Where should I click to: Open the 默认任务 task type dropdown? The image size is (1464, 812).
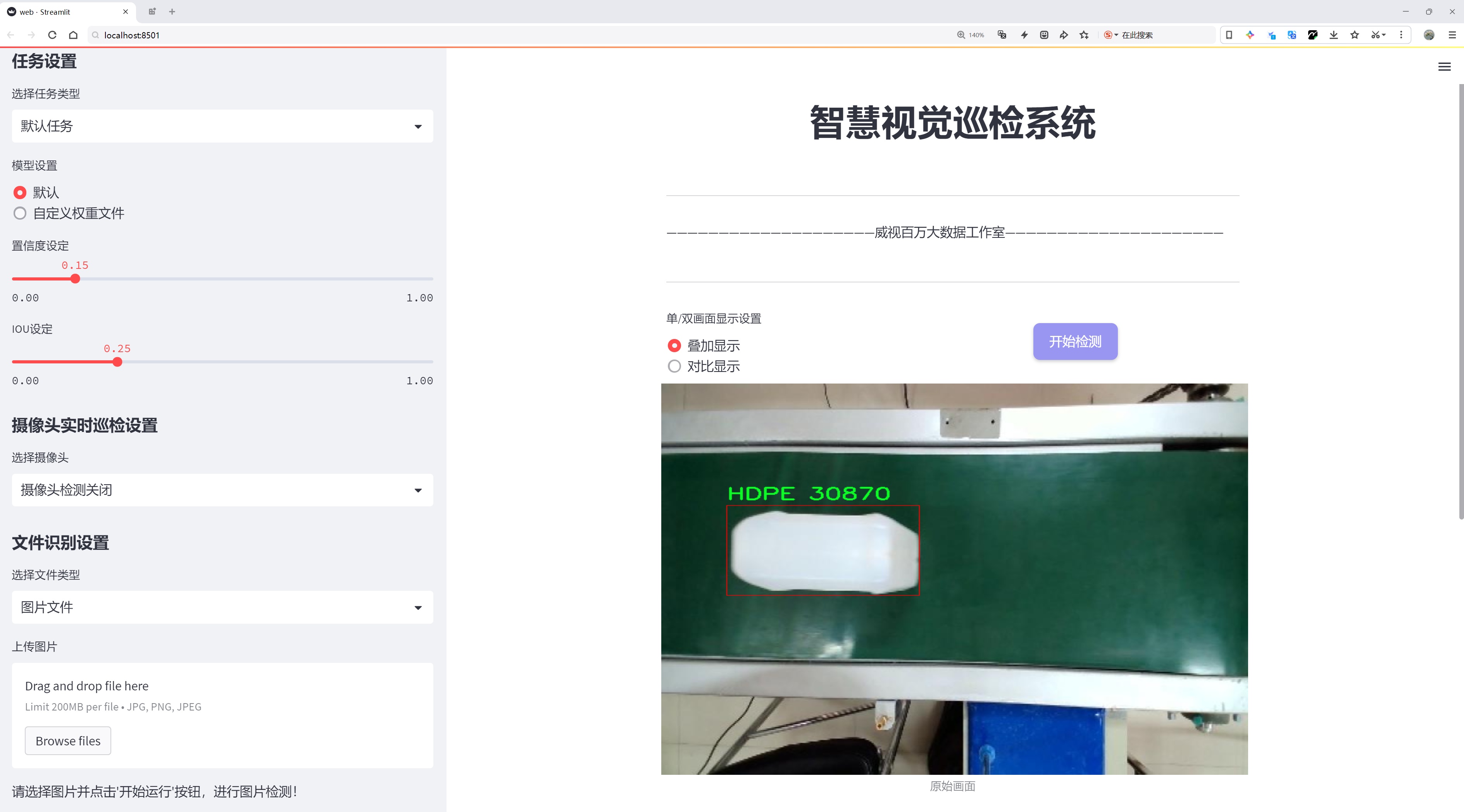point(222,126)
